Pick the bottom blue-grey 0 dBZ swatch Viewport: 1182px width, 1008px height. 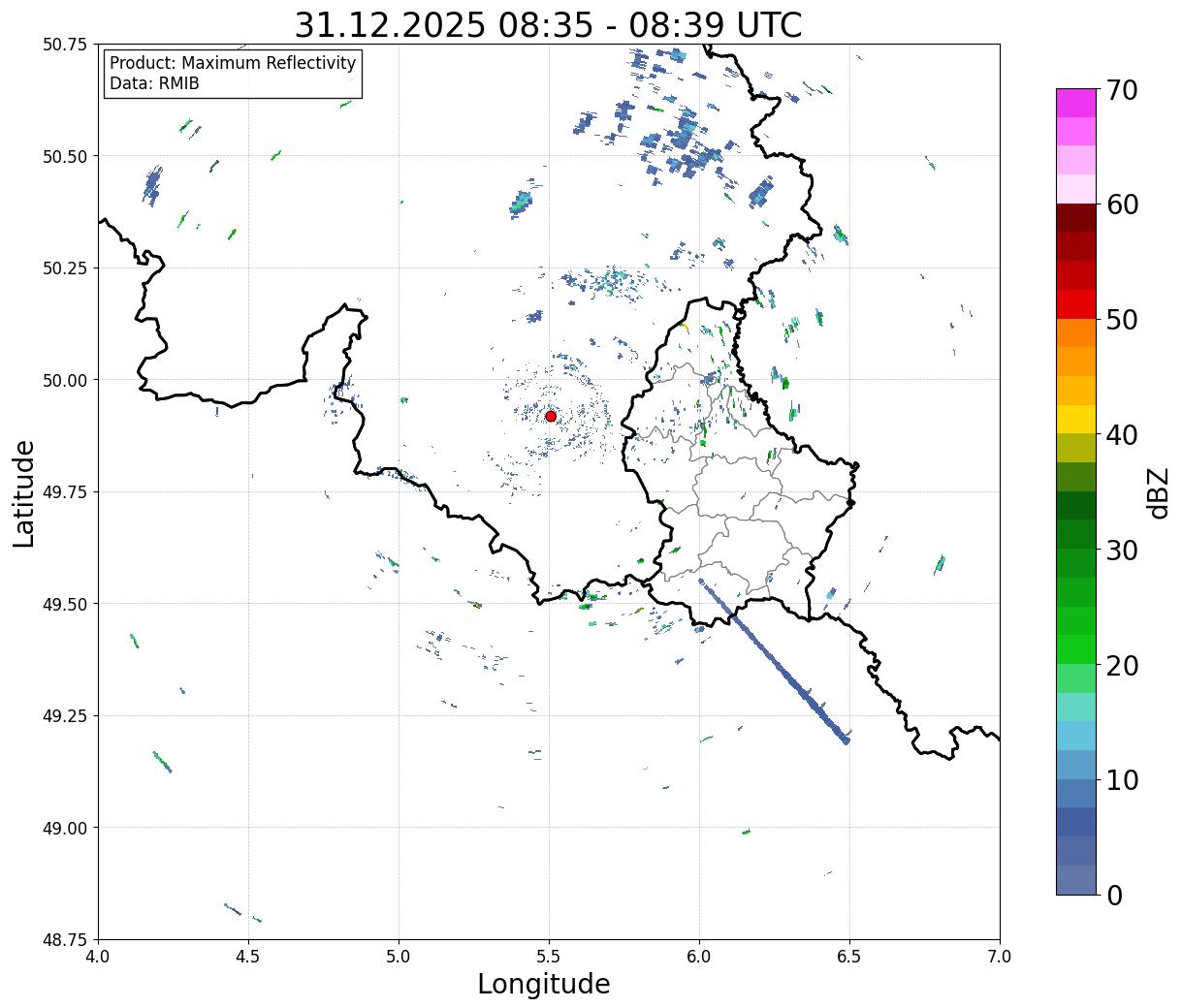tap(1076, 879)
